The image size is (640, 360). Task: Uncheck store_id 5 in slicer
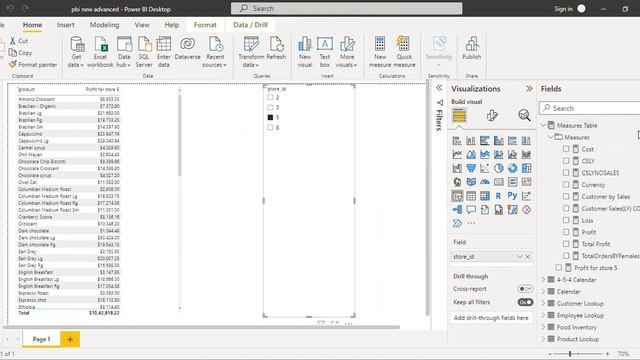pos(270,118)
